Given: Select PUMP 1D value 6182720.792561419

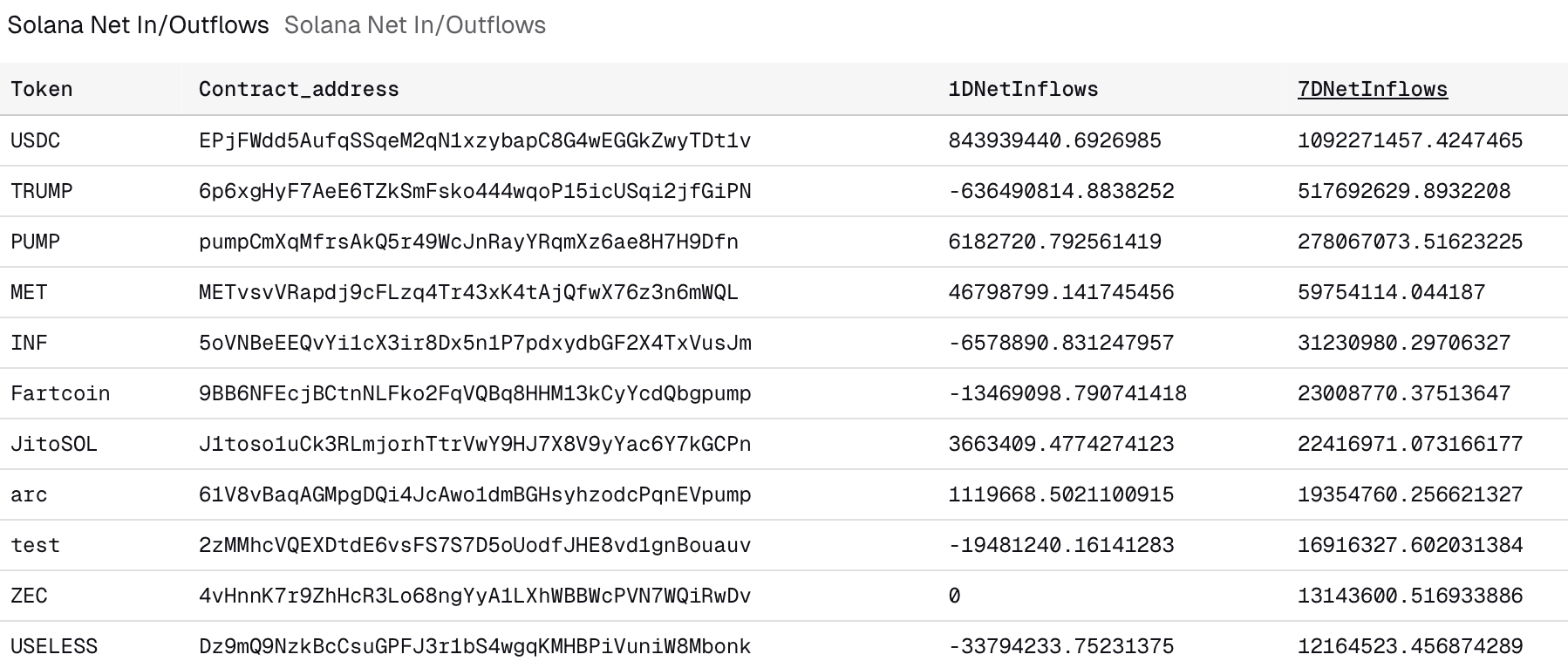Looking at the screenshot, I should coord(1054,242).
